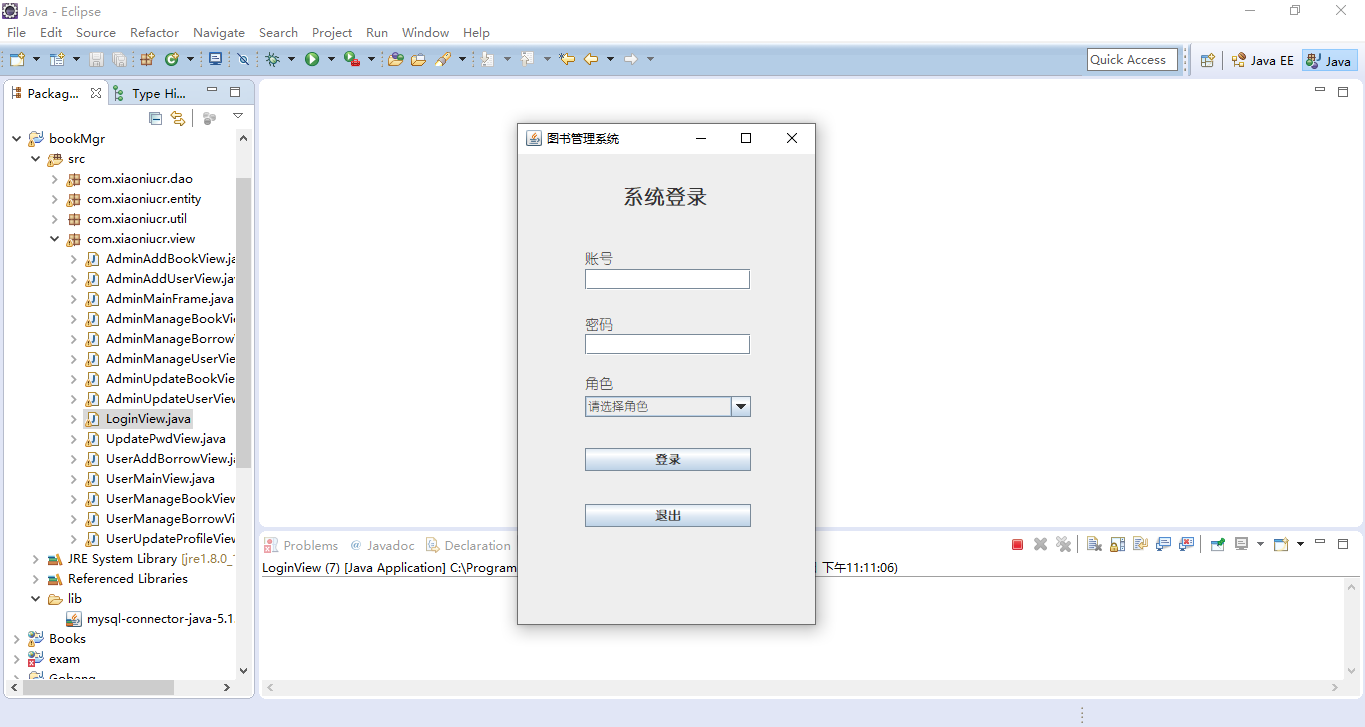This screenshot has height=727, width=1365.
Task: Select AdminMainFrame.java in the tree
Action: [160, 299]
